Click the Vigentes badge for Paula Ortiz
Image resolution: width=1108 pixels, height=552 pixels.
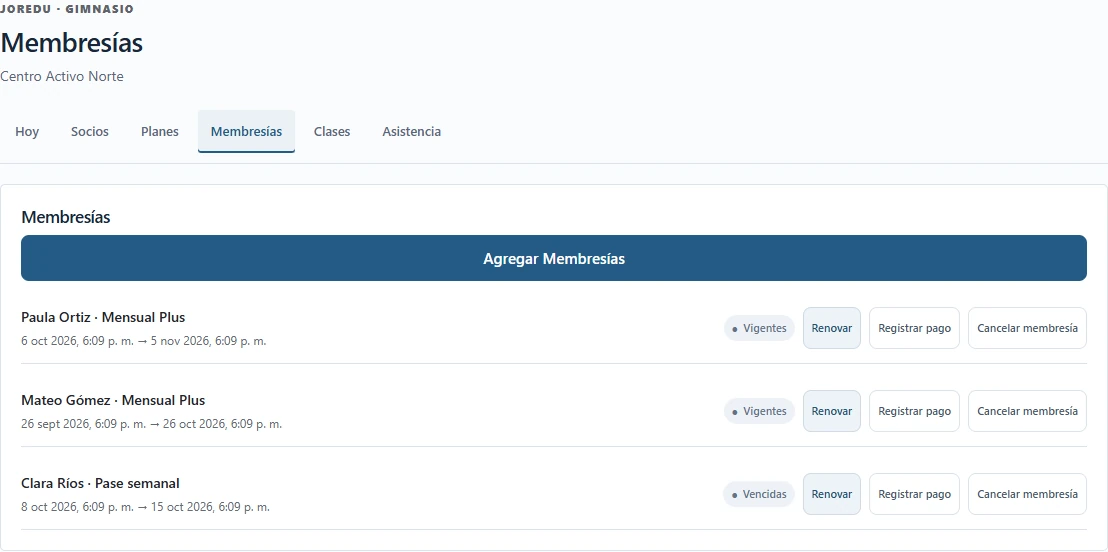pos(759,329)
